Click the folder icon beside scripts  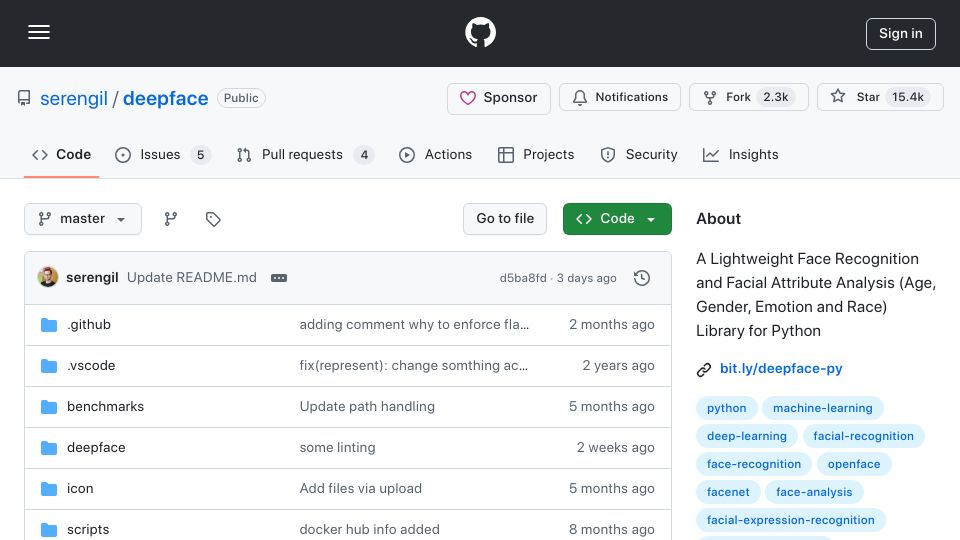coord(49,530)
